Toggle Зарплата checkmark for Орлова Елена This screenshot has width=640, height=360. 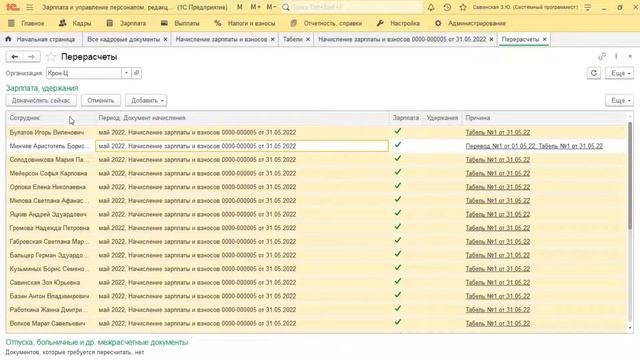[398, 186]
